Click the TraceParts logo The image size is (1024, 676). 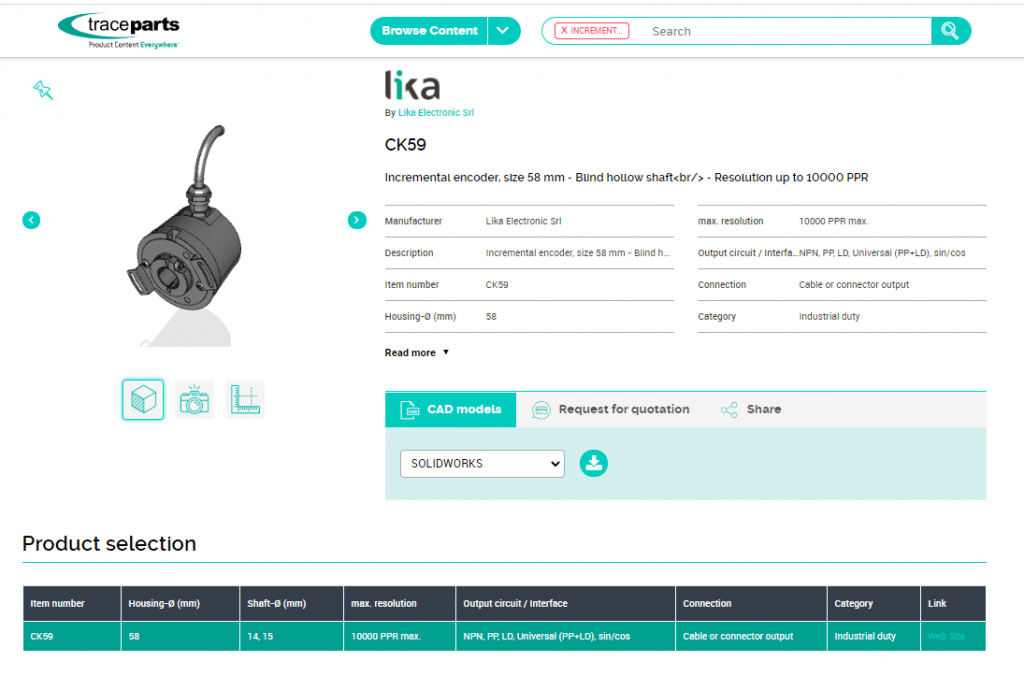[x=119, y=30]
